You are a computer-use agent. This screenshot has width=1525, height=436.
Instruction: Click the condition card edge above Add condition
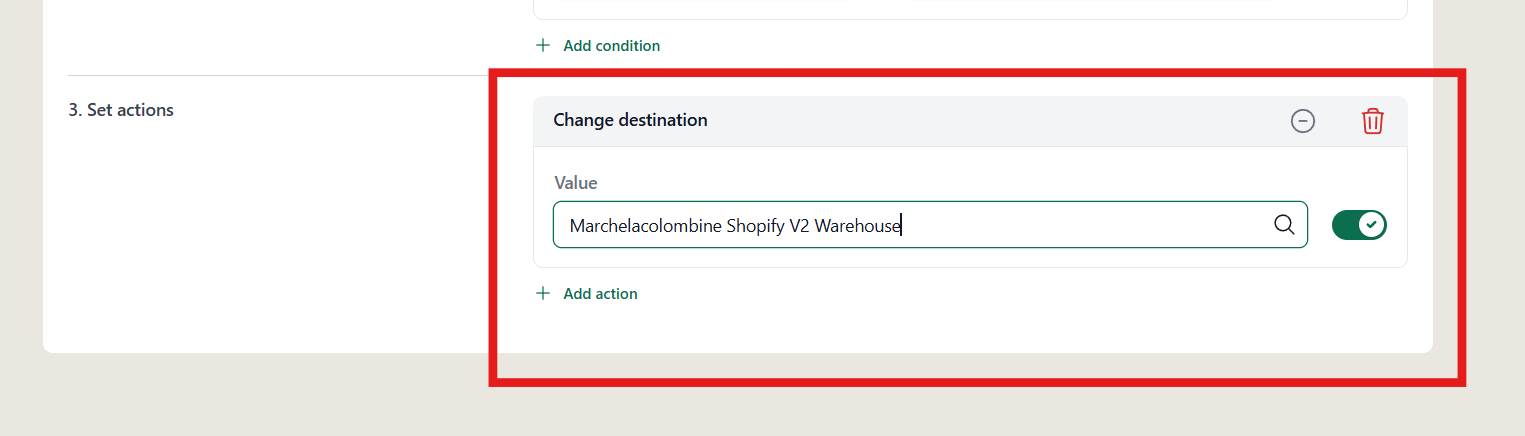(x=970, y=17)
